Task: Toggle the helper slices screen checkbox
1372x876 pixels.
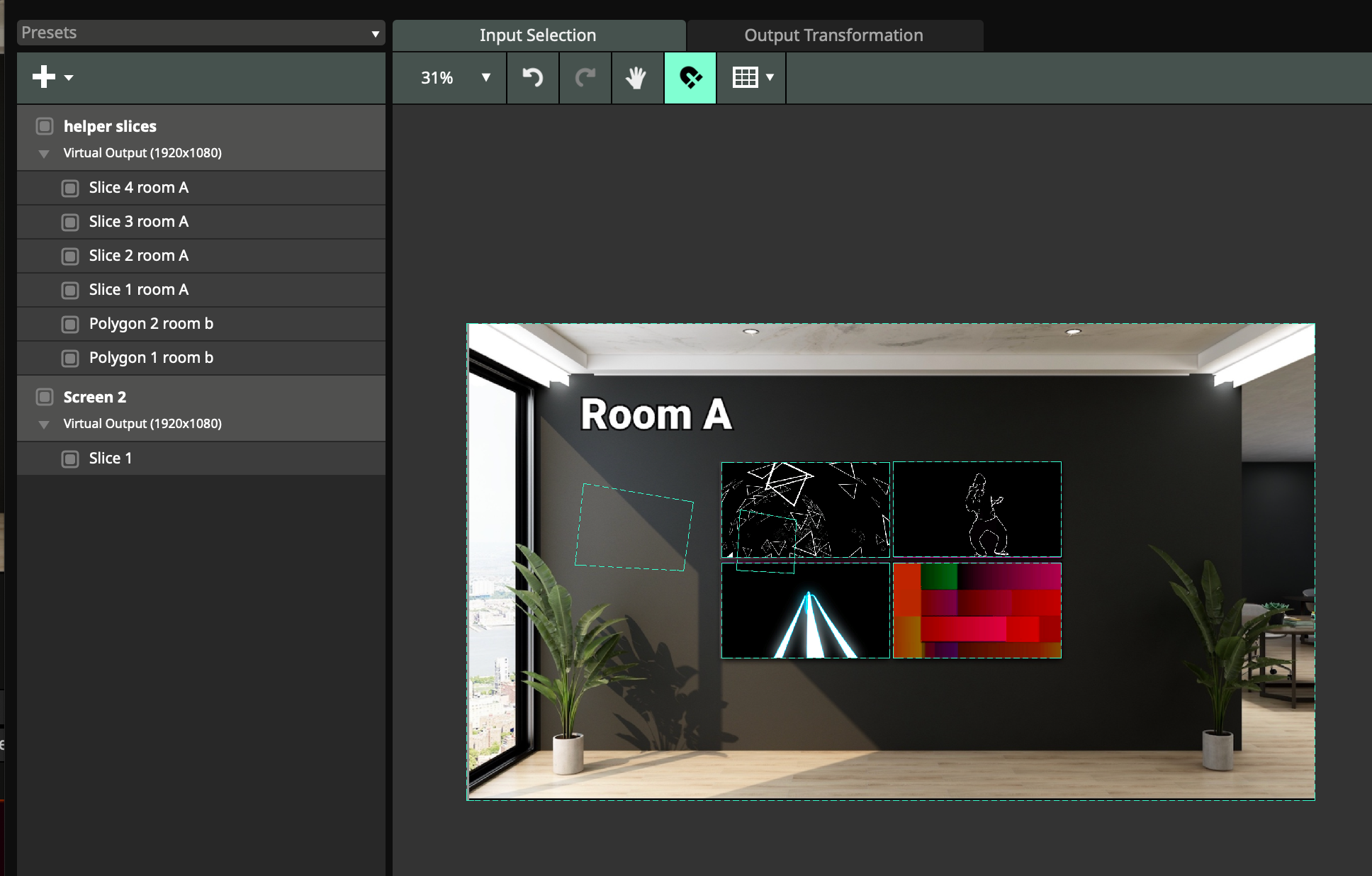Action: click(x=45, y=126)
